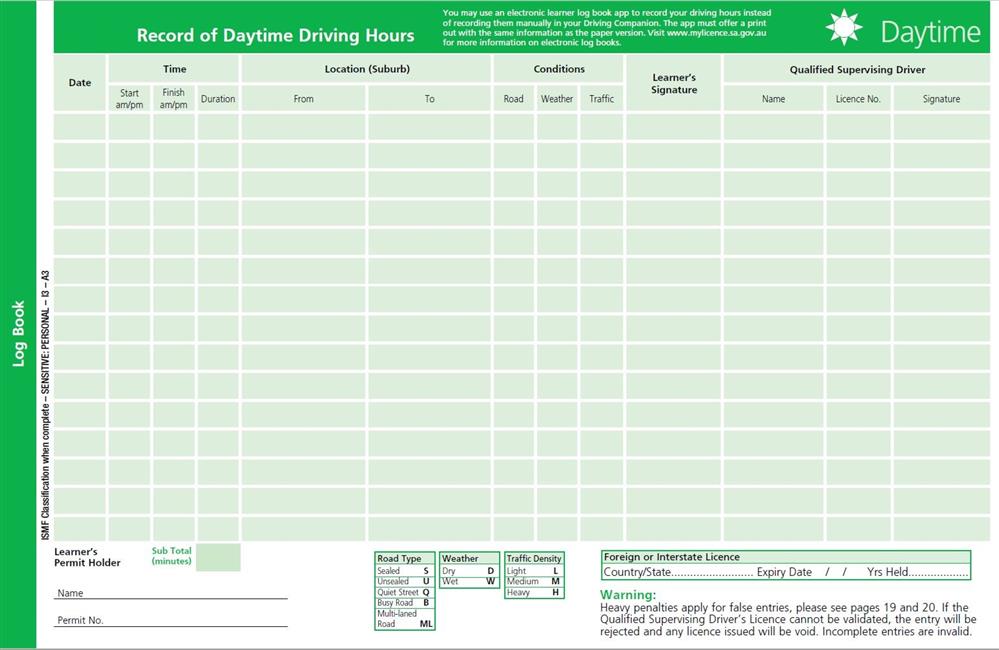Click the Licence No. column header
999x650 pixels.
[858, 99]
